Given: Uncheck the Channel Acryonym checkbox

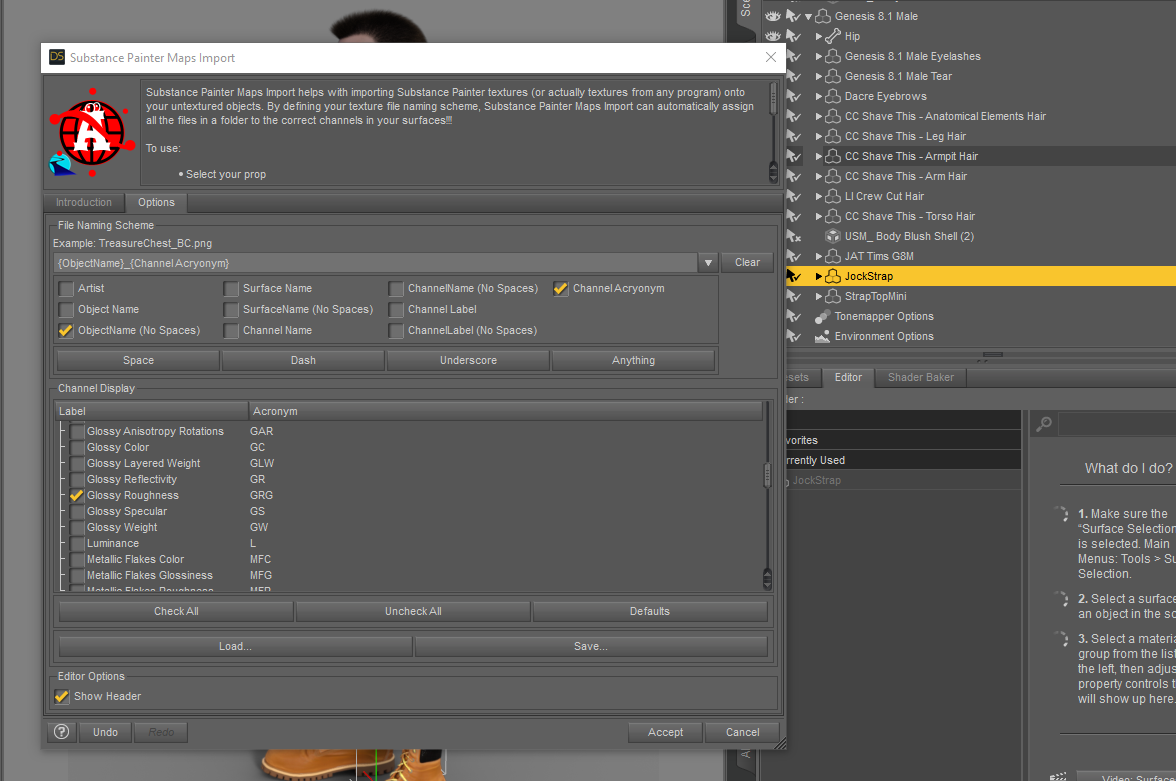Looking at the screenshot, I should [x=561, y=288].
